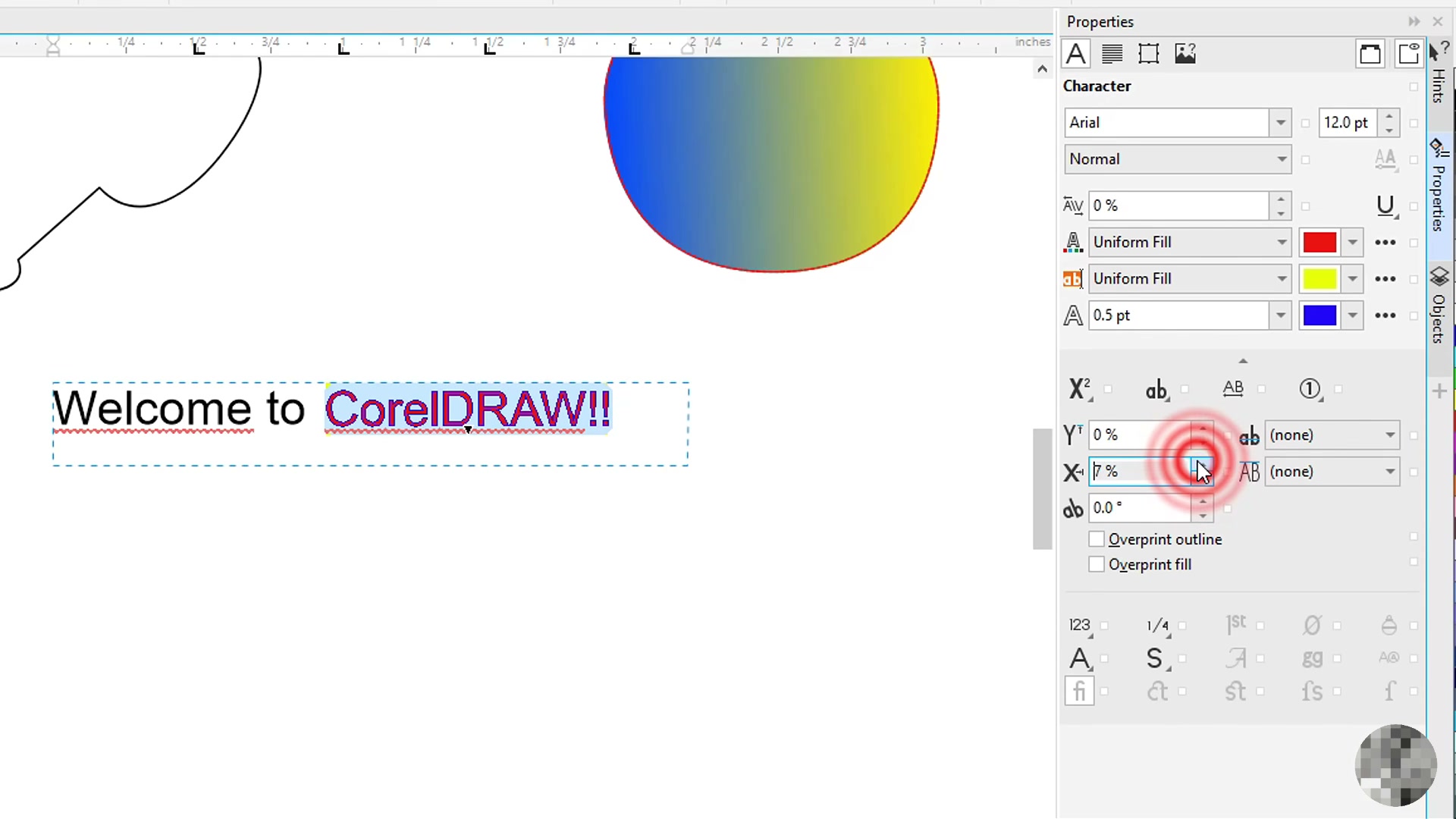Screen dimensions: 1456x819
Task: Click the 12.0 pt font size field
Action: 1348,123
